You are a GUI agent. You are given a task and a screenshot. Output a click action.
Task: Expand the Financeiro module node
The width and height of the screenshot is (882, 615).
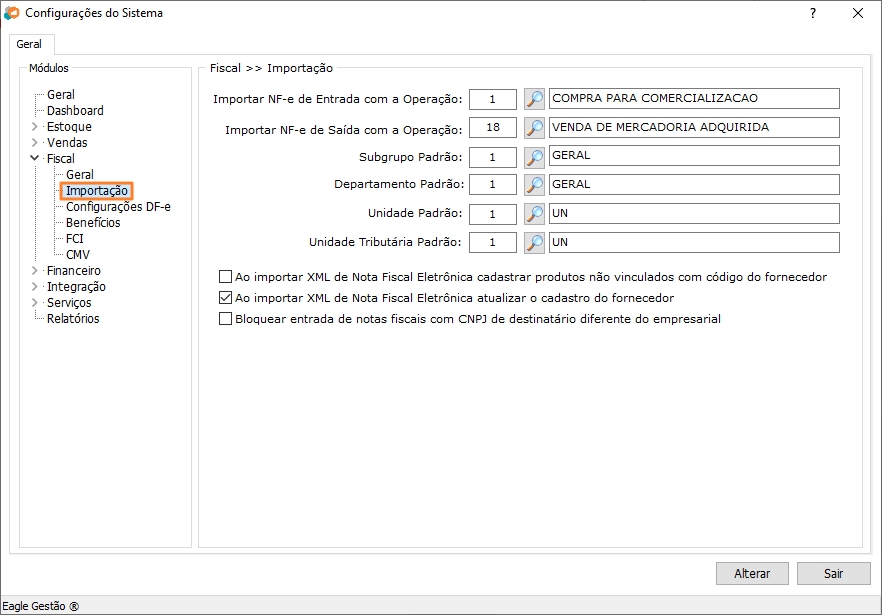tap(35, 271)
